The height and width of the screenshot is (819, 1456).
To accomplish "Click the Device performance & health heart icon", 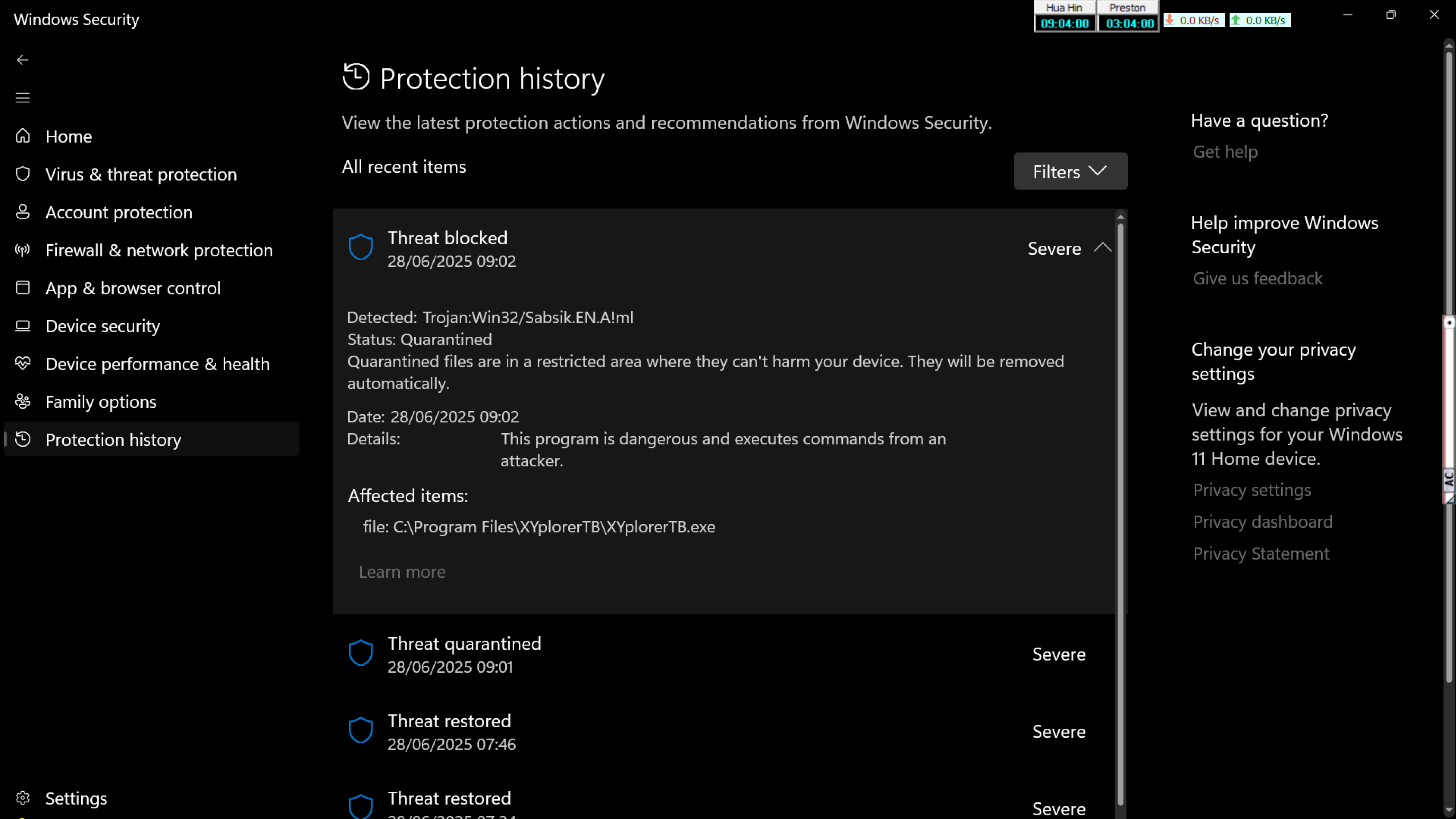I will [23, 363].
